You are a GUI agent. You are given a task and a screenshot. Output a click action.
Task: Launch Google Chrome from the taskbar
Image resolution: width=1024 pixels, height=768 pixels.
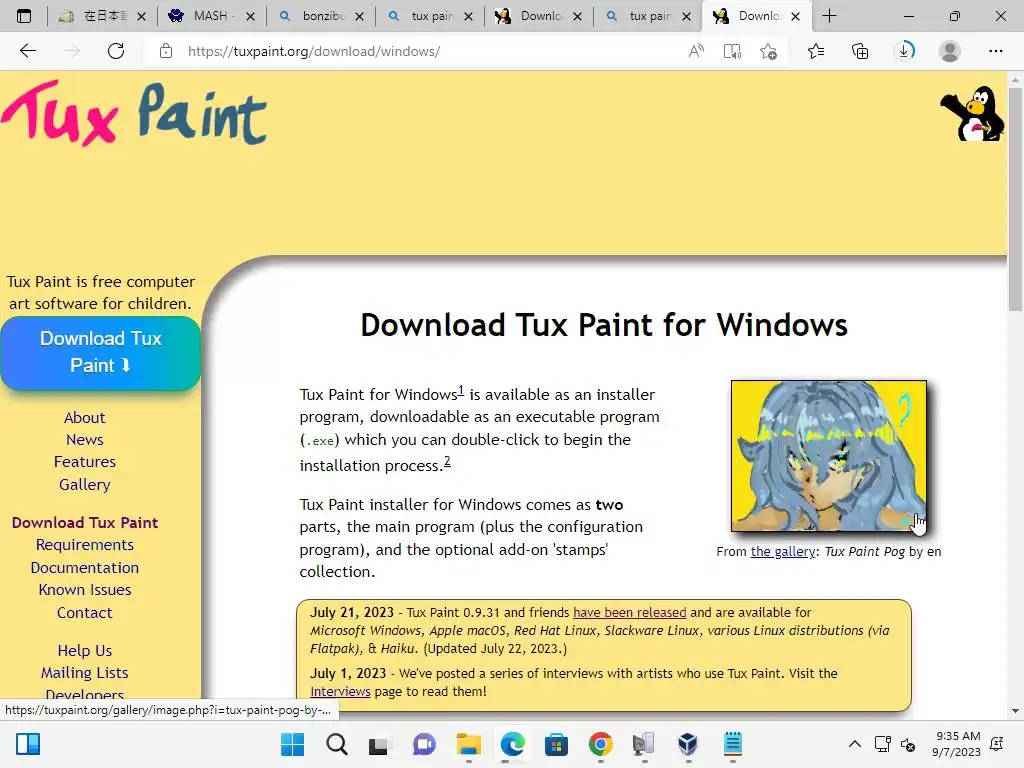click(600, 744)
